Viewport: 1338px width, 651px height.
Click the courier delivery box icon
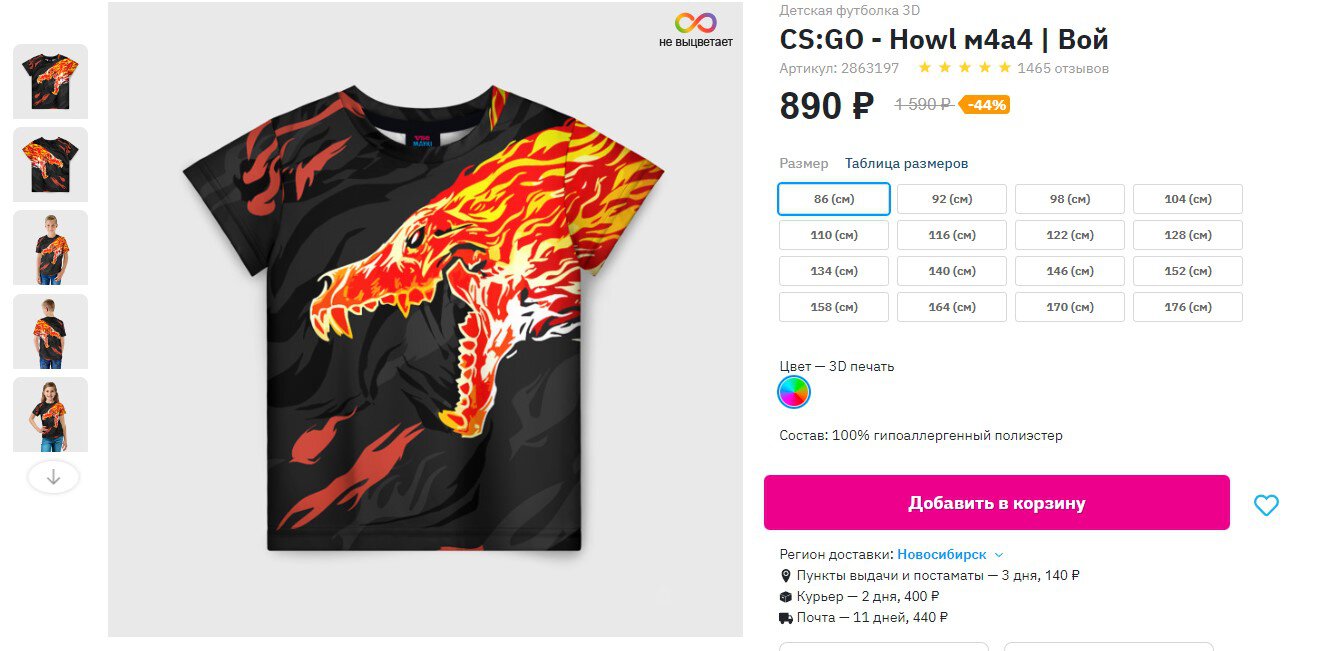[x=785, y=597]
